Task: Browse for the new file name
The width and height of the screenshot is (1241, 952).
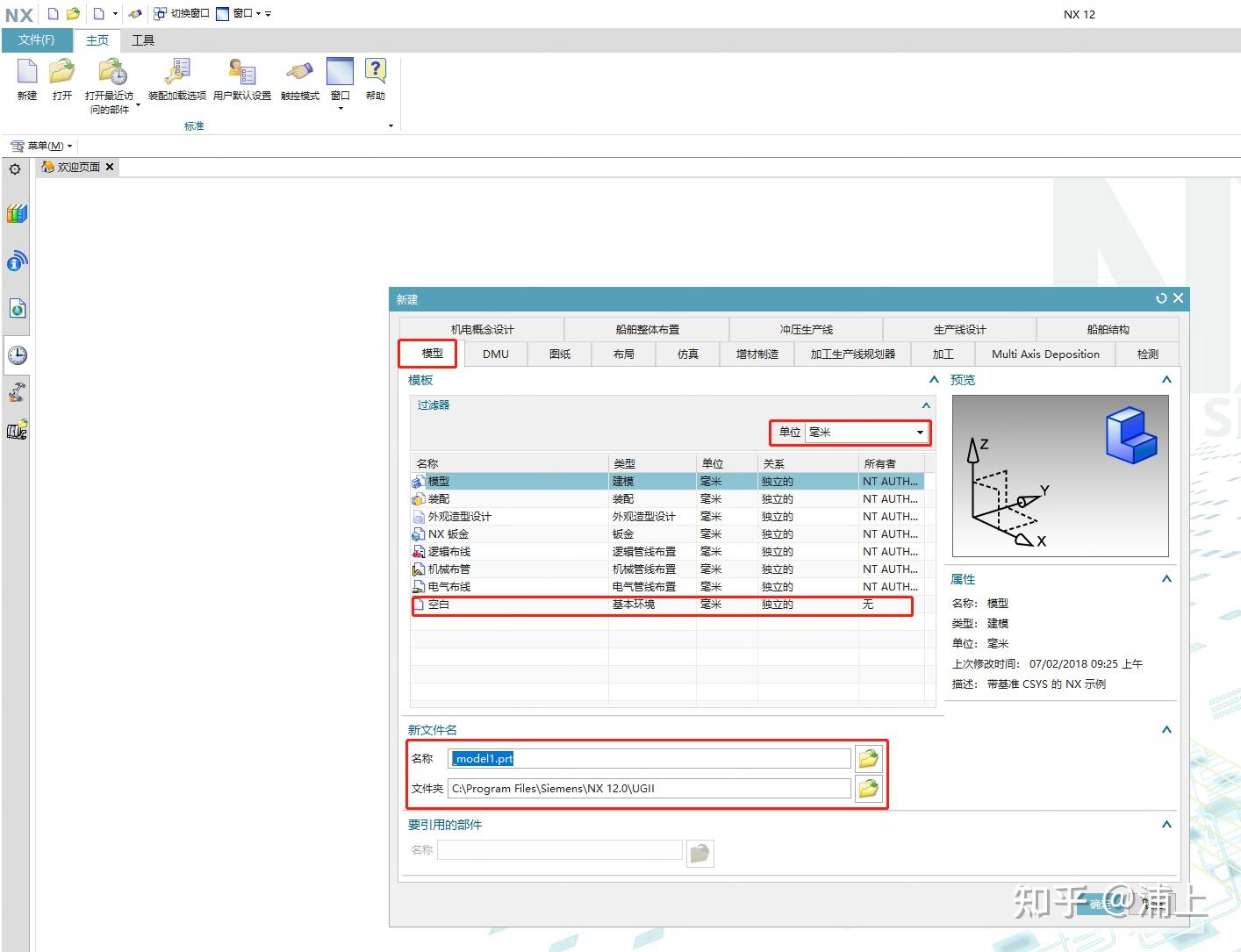Action: [x=868, y=758]
